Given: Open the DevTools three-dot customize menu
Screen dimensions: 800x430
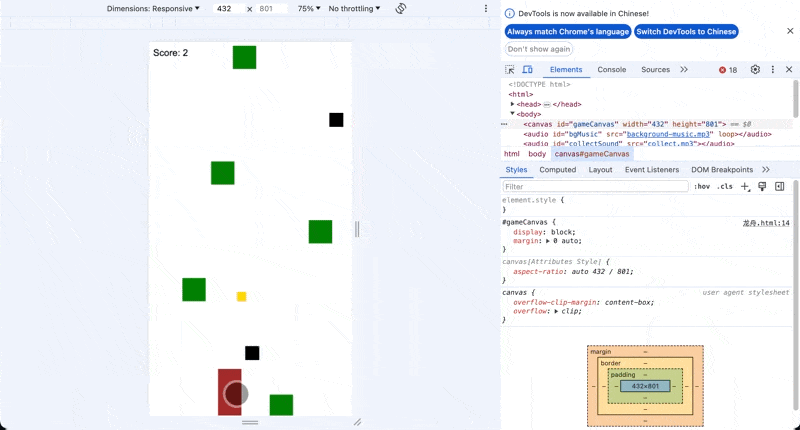Looking at the screenshot, I should 772,70.
